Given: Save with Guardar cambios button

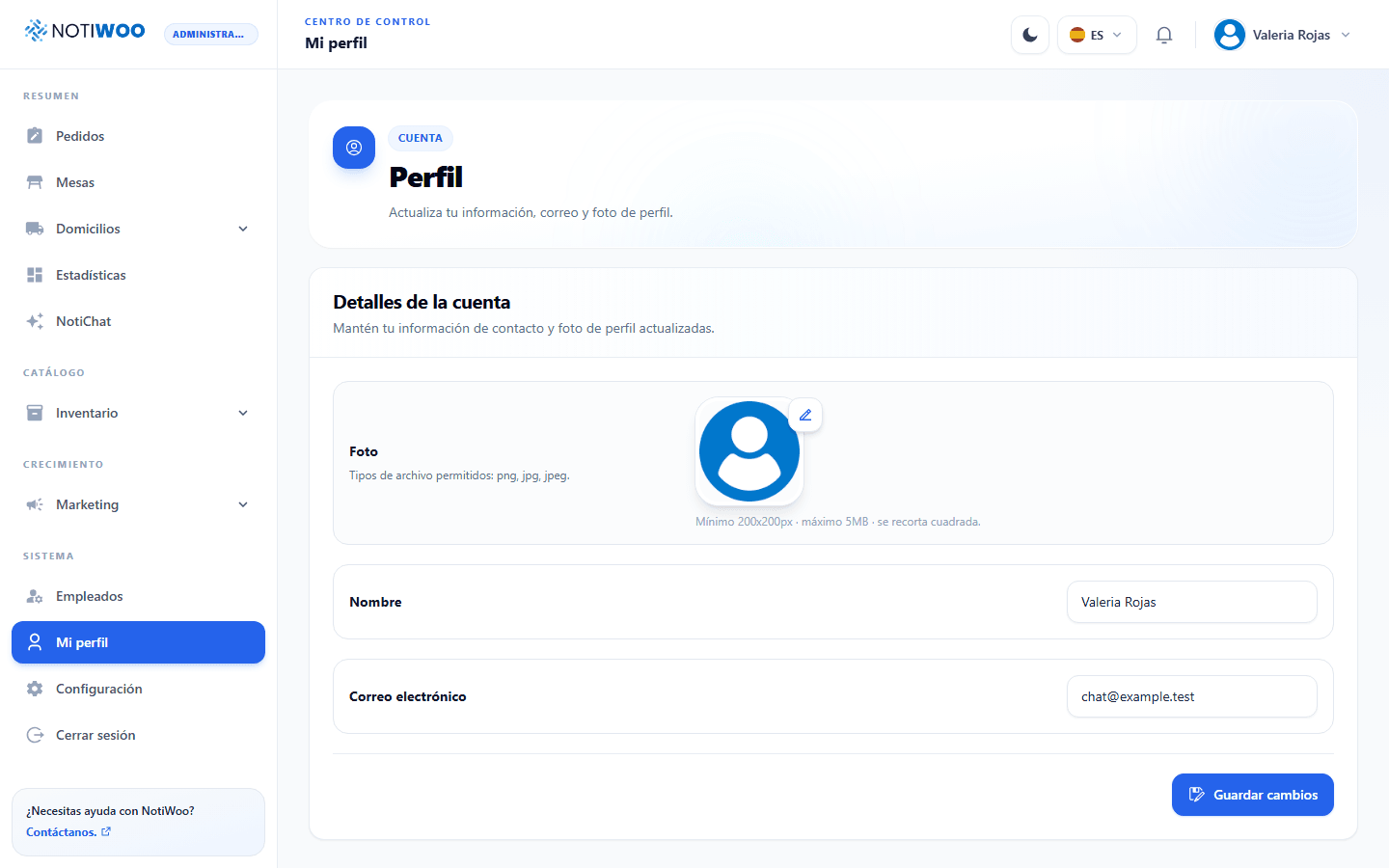Looking at the screenshot, I should pyautogui.click(x=1253, y=795).
